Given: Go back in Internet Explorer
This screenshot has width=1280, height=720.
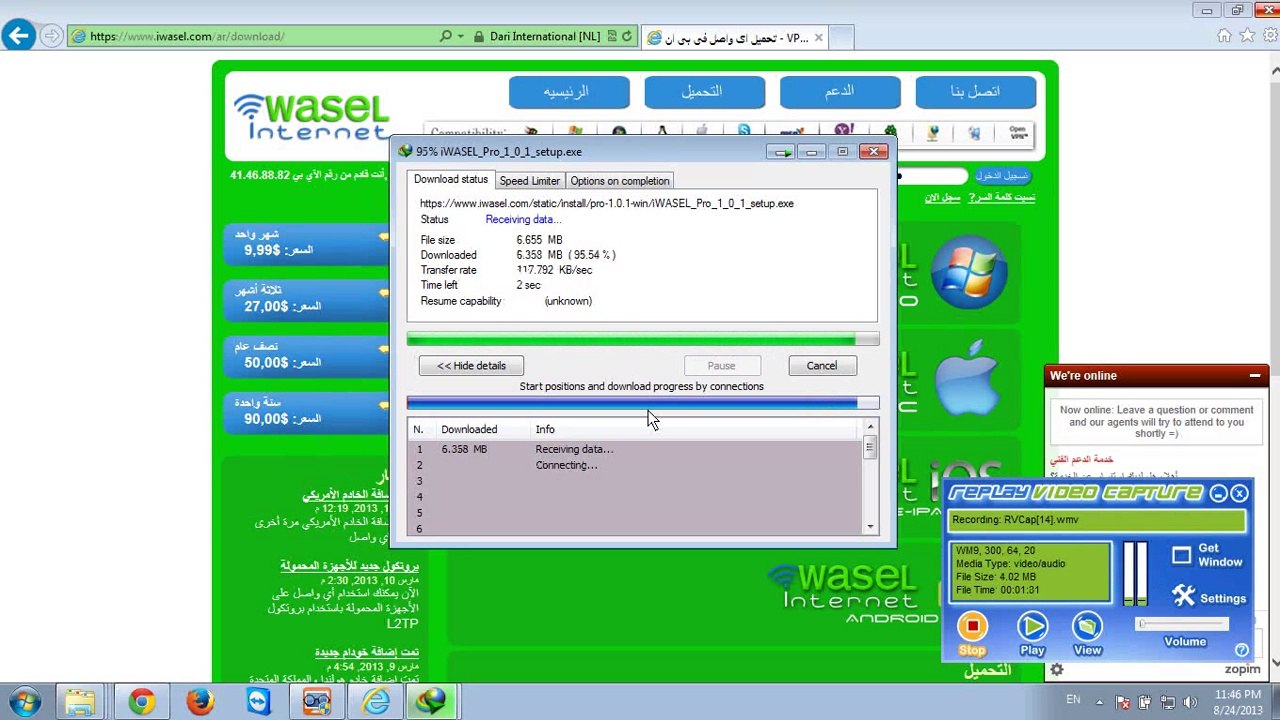Looking at the screenshot, I should click(18, 37).
